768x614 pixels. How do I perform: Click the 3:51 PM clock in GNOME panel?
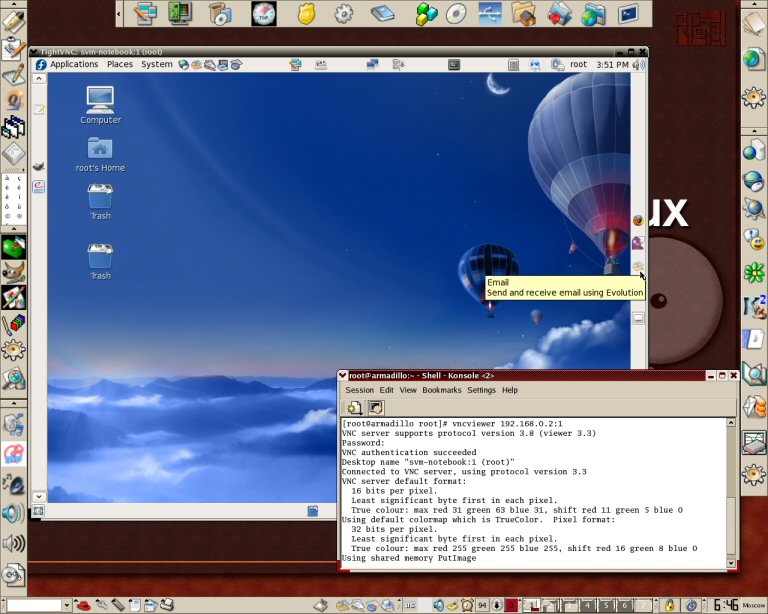(612, 64)
